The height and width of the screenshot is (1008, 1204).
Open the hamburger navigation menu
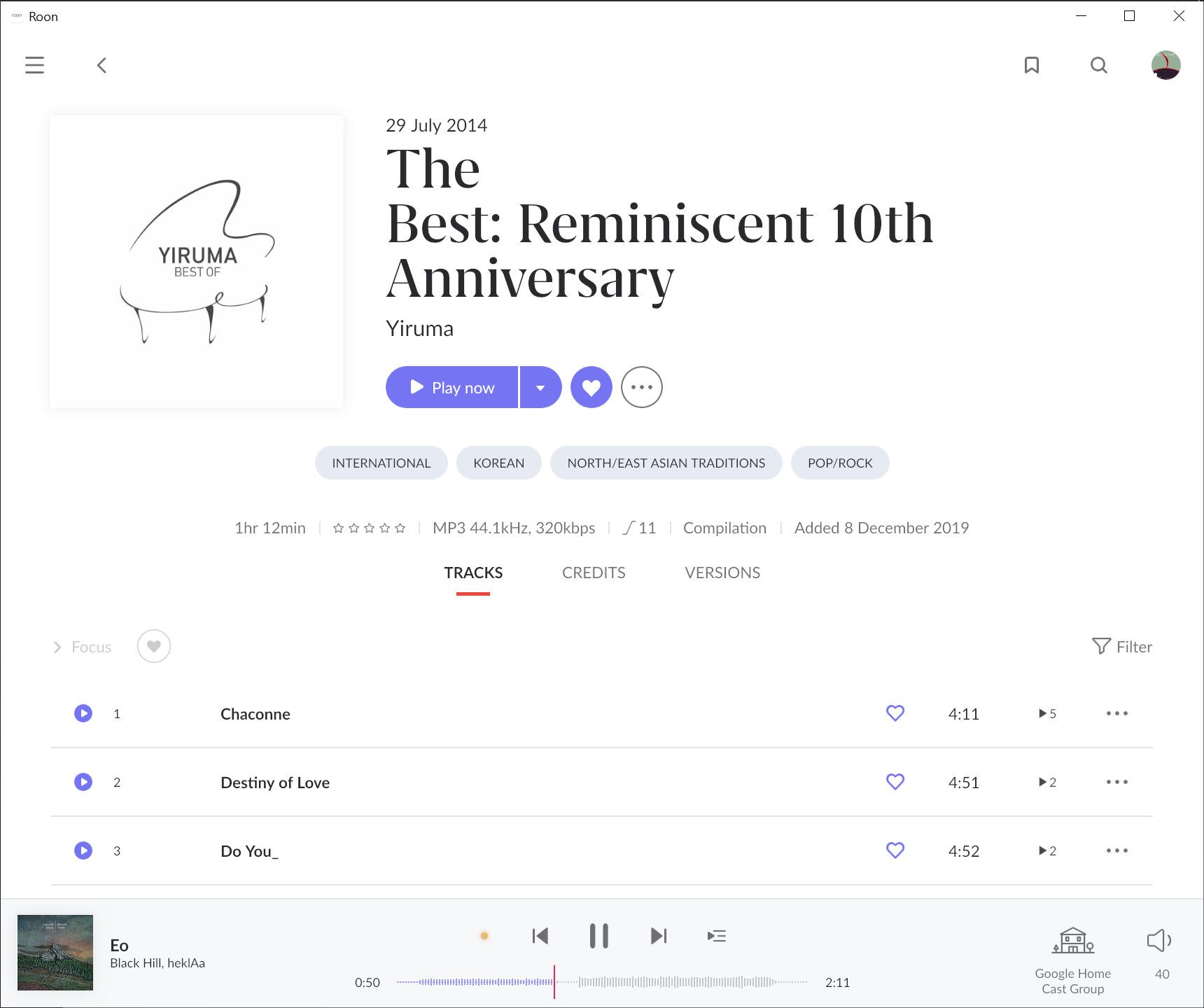click(34, 65)
